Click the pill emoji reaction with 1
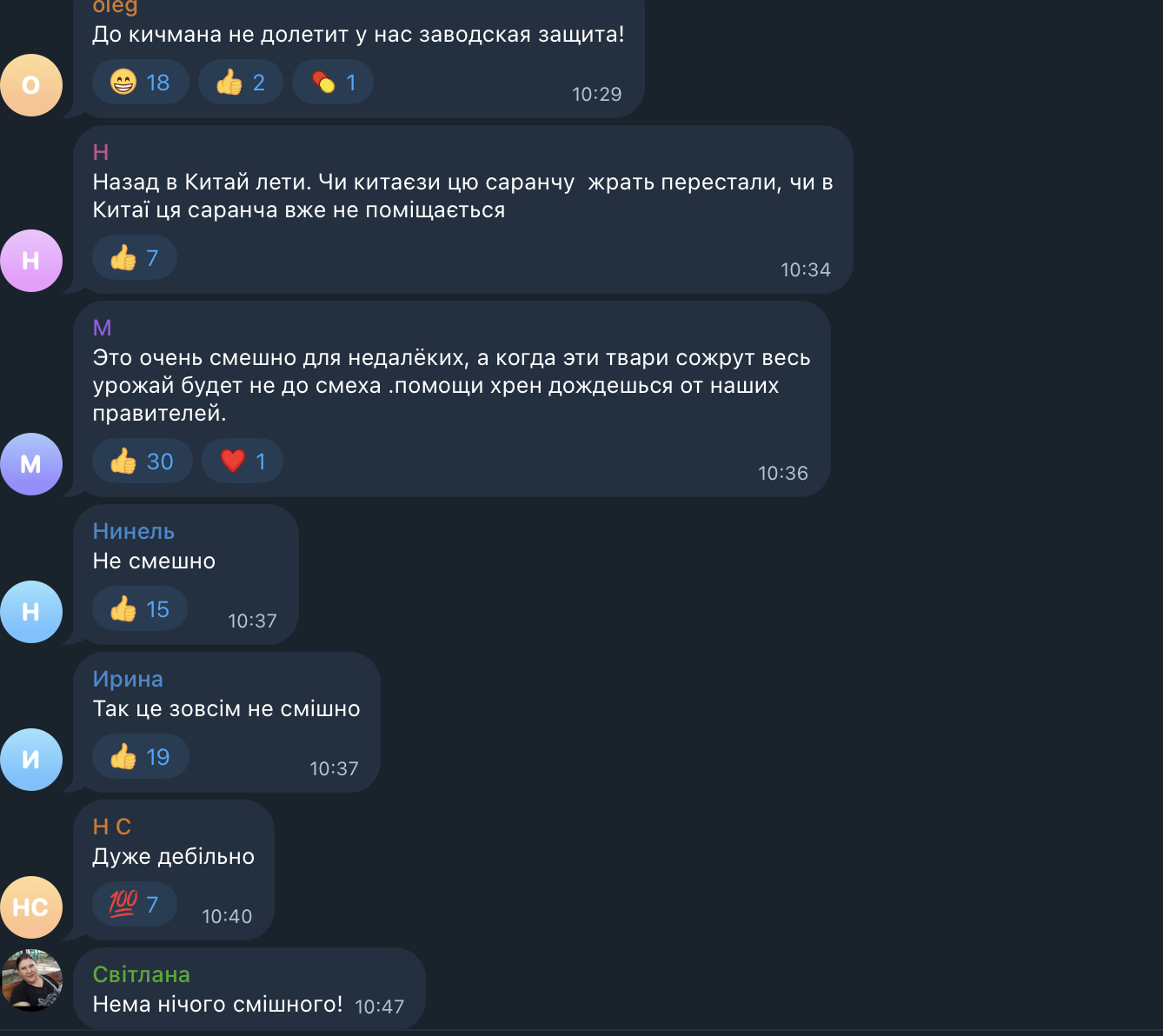 click(333, 83)
